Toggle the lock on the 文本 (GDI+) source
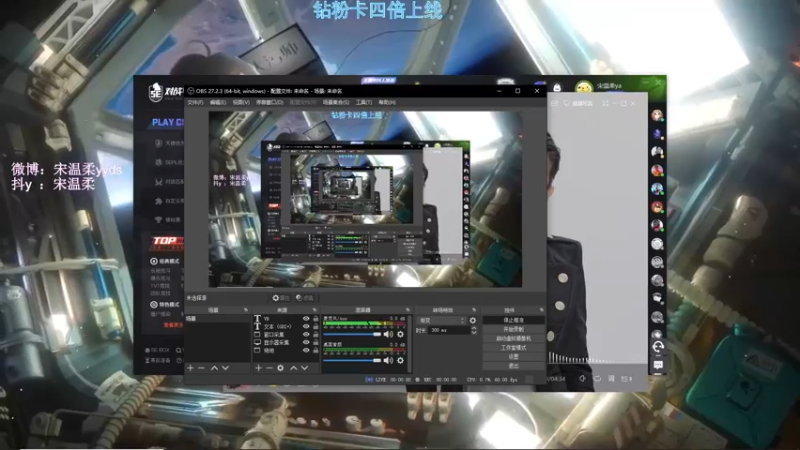The width and height of the screenshot is (800, 450). [x=316, y=327]
